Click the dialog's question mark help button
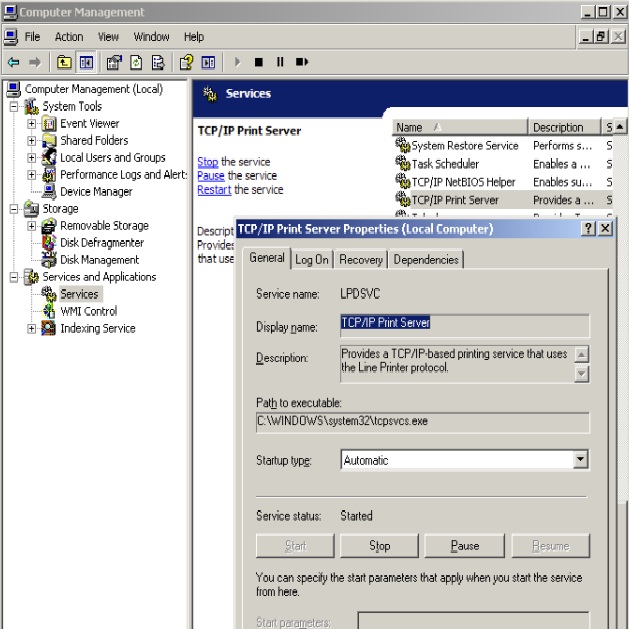629x629 pixels. 588,229
